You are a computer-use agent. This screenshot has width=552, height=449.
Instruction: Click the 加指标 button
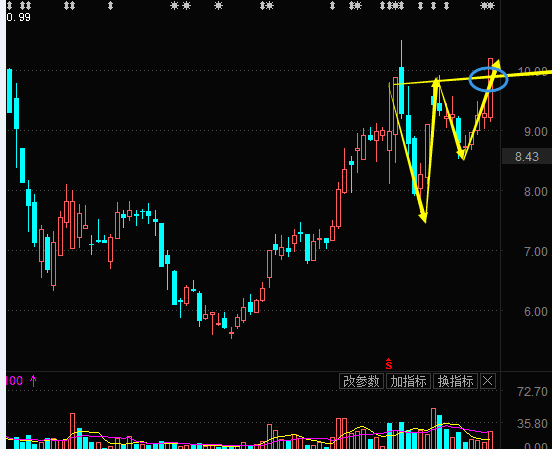408,381
